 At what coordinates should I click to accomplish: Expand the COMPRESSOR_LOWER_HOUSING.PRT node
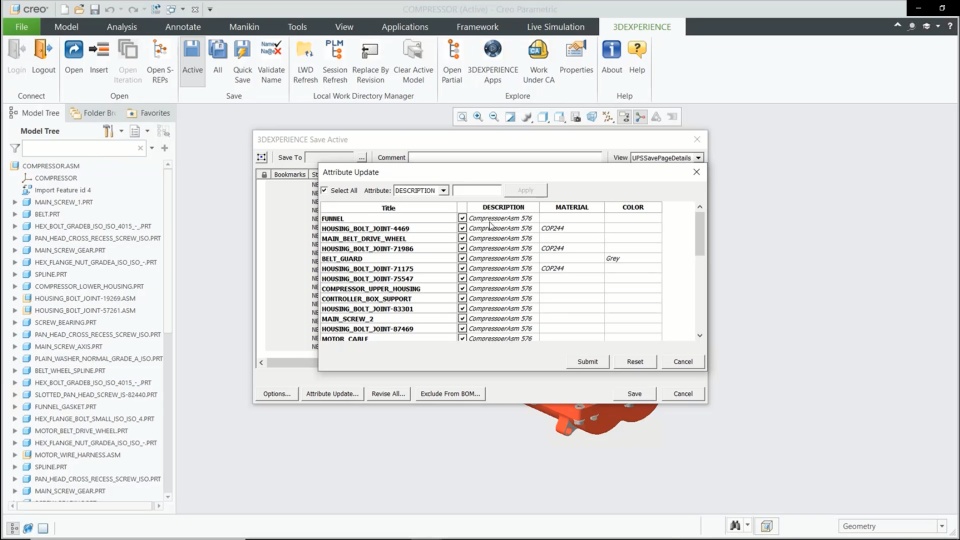(15, 287)
